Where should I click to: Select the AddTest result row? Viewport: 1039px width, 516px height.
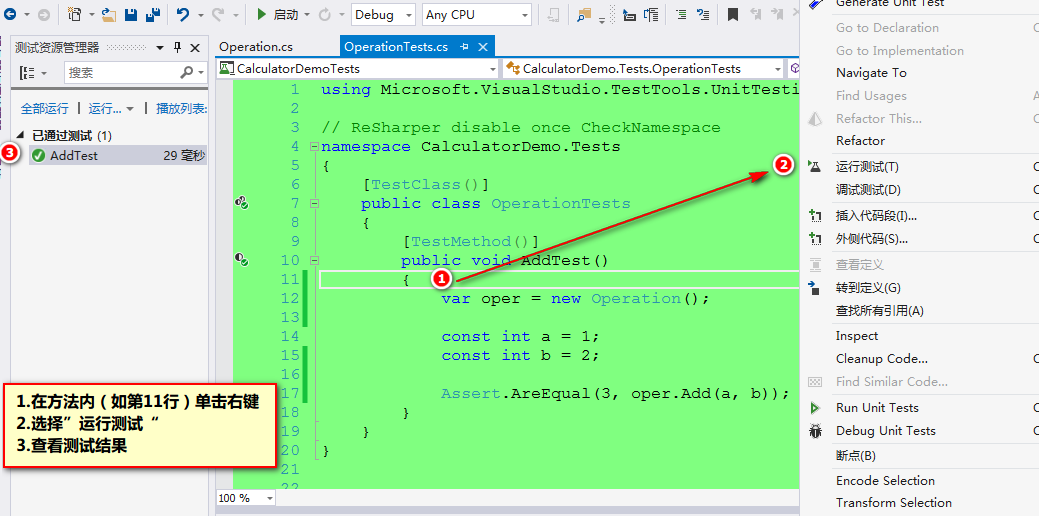click(118, 156)
